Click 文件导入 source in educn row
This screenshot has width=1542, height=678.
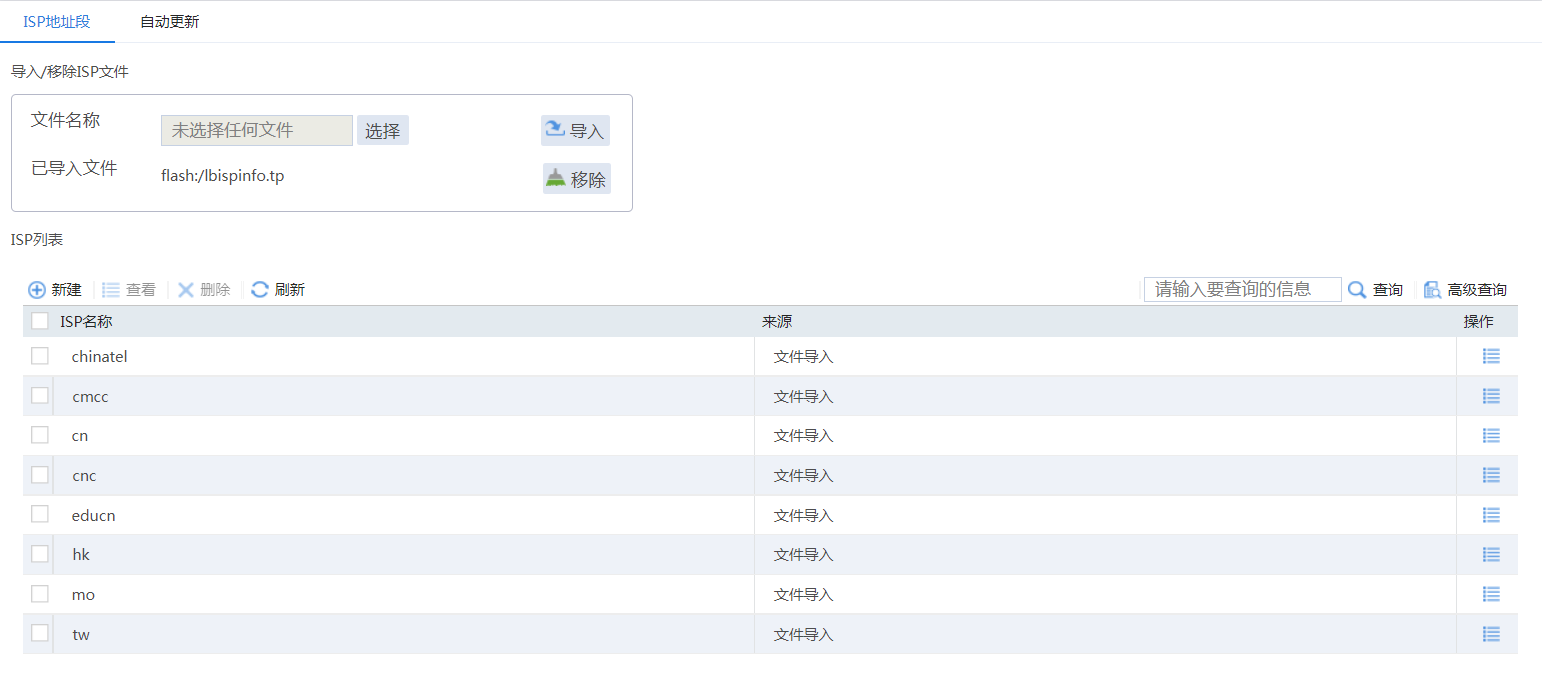(x=803, y=515)
